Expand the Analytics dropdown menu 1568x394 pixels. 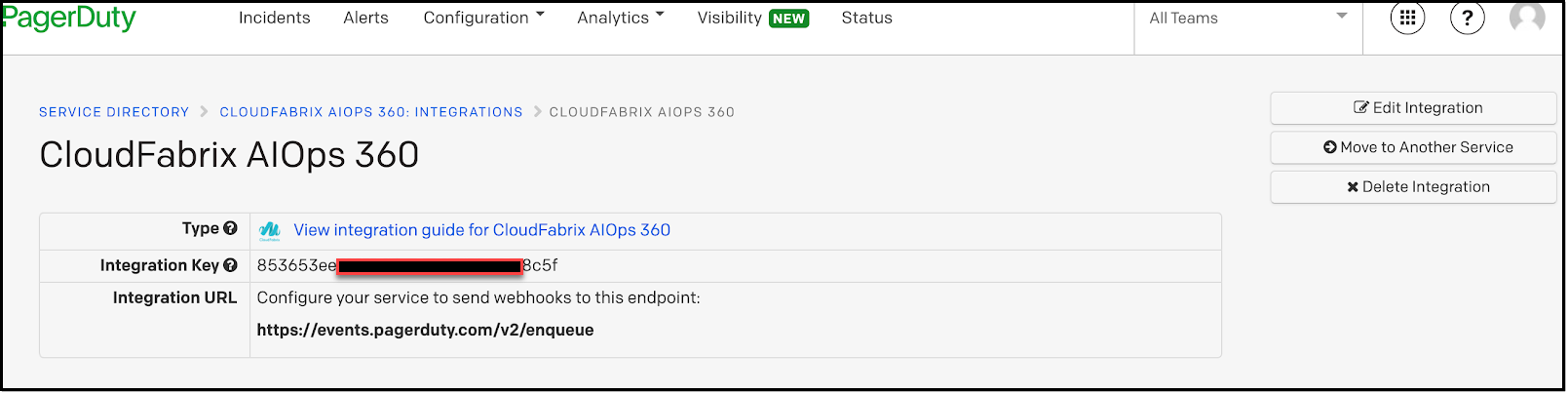point(621,18)
